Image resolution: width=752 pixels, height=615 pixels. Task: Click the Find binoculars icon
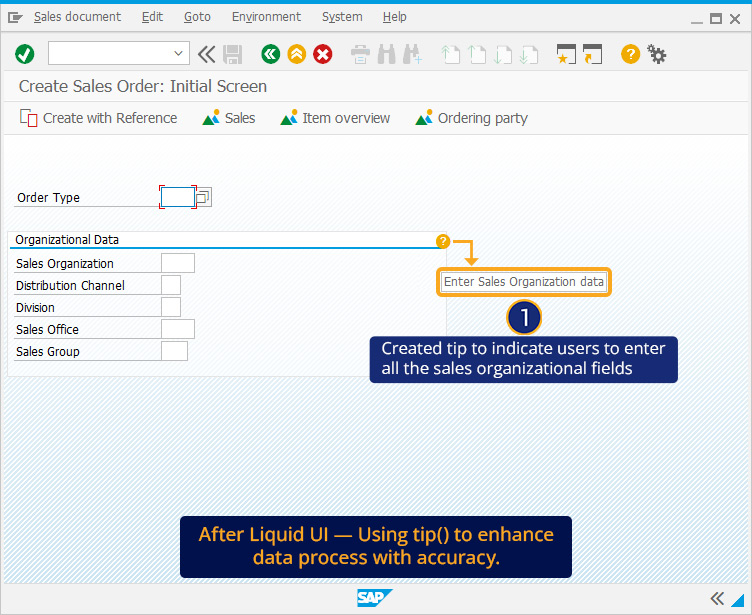click(x=387, y=54)
